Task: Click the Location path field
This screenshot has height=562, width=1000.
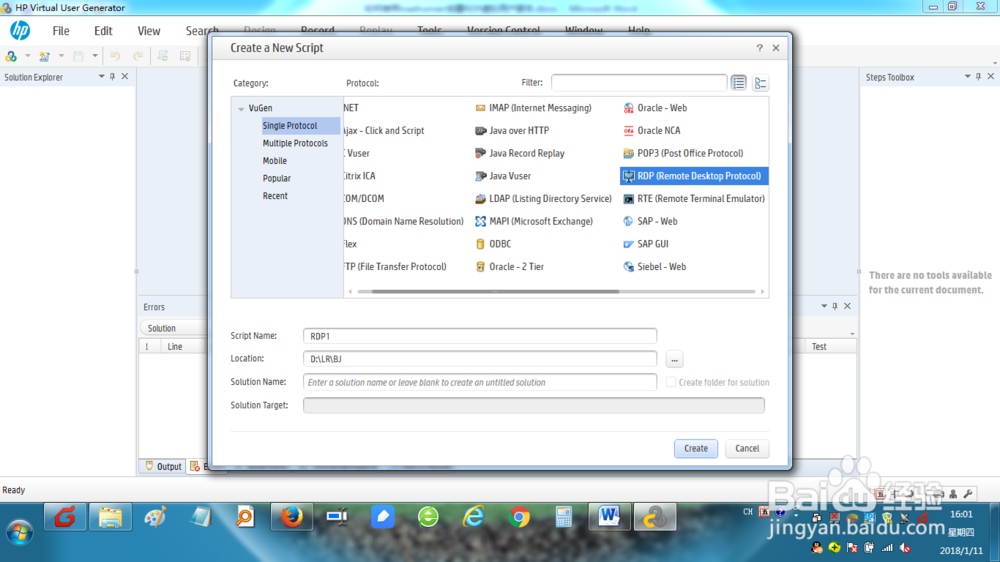Action: click(480, 359)
